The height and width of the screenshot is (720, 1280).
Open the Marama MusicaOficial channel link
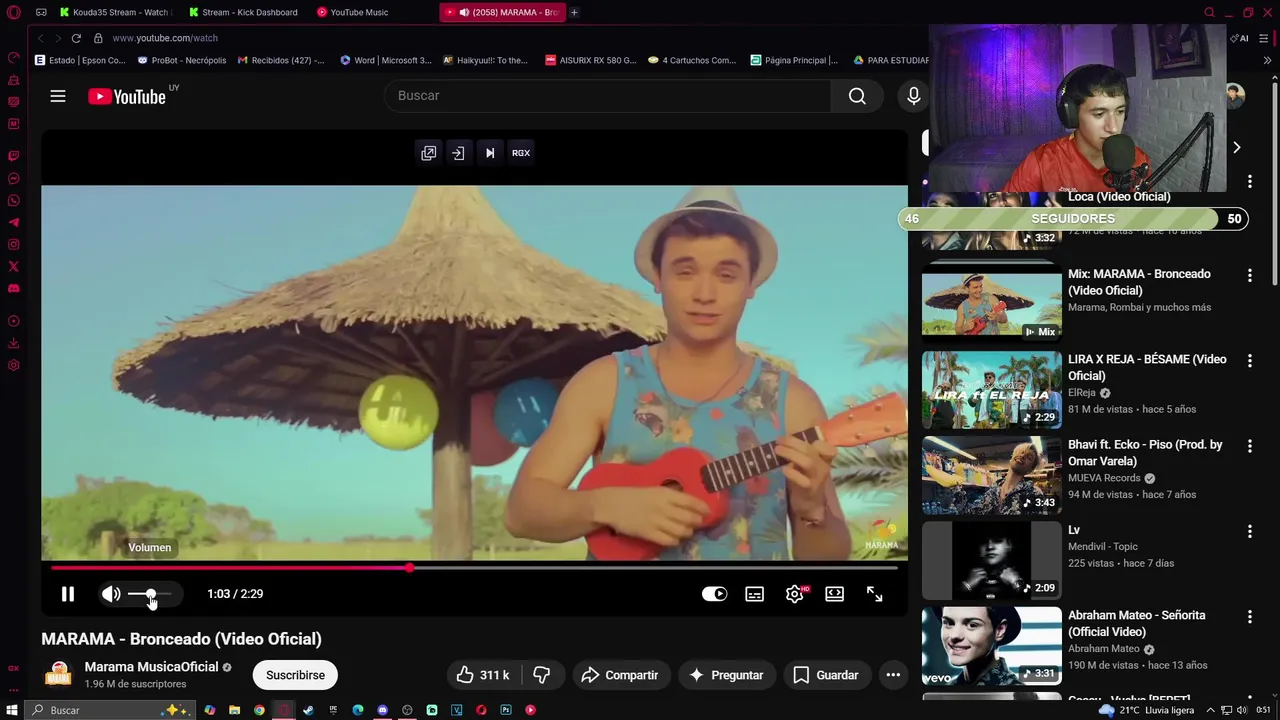coord(151,667)
